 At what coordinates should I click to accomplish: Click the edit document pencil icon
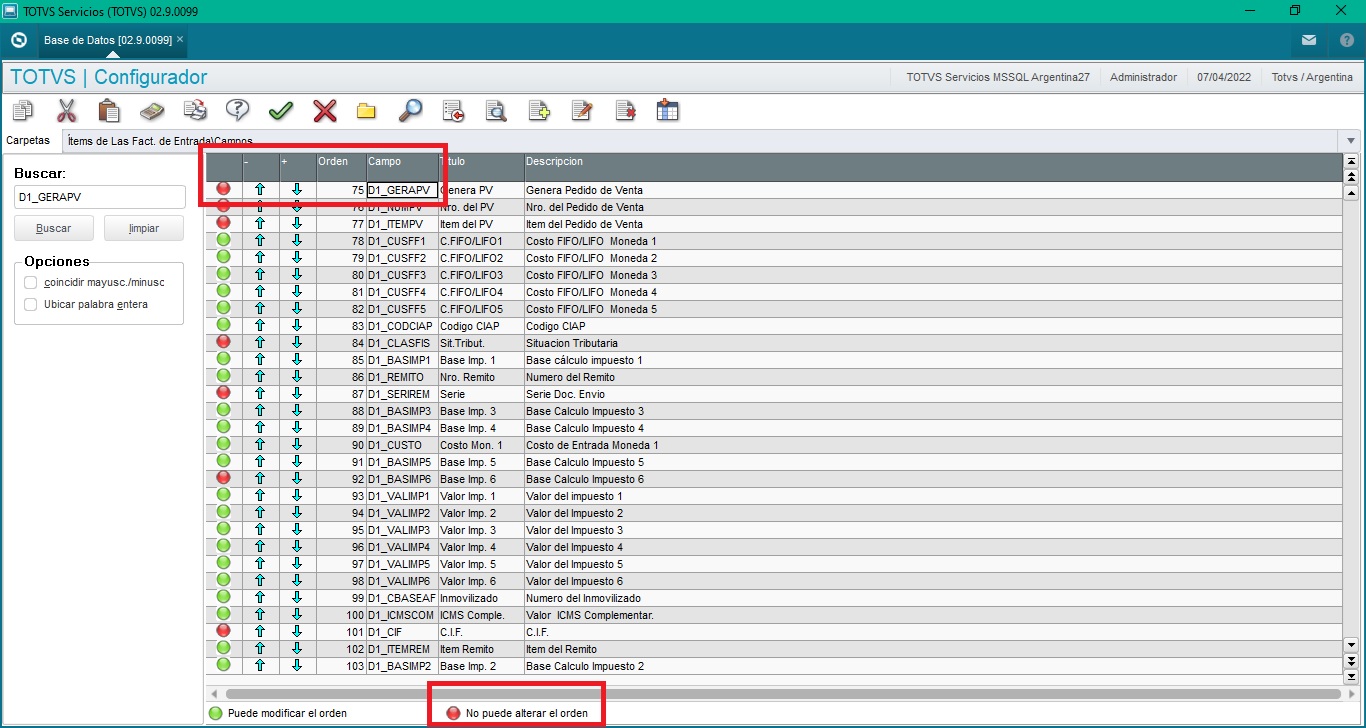click(x=582, y=111)
